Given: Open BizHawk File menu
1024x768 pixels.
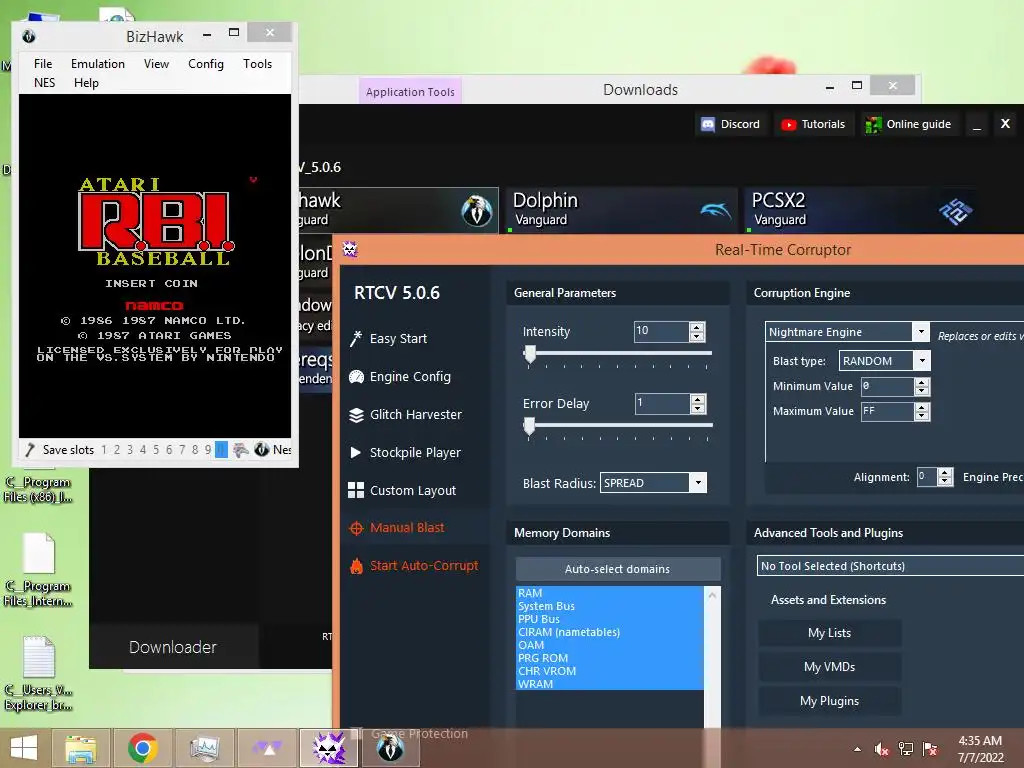Looking at the screenshot, I should tap(43, 63).
